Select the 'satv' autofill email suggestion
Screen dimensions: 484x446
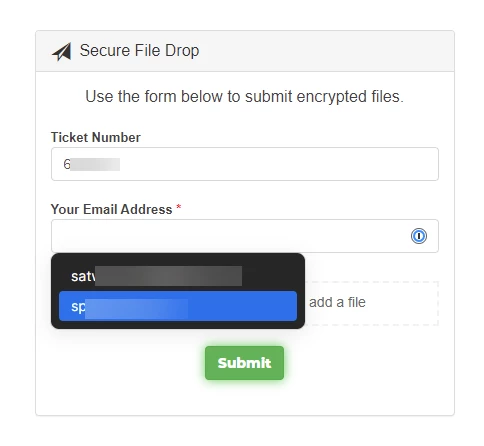[x=178, y=276]
